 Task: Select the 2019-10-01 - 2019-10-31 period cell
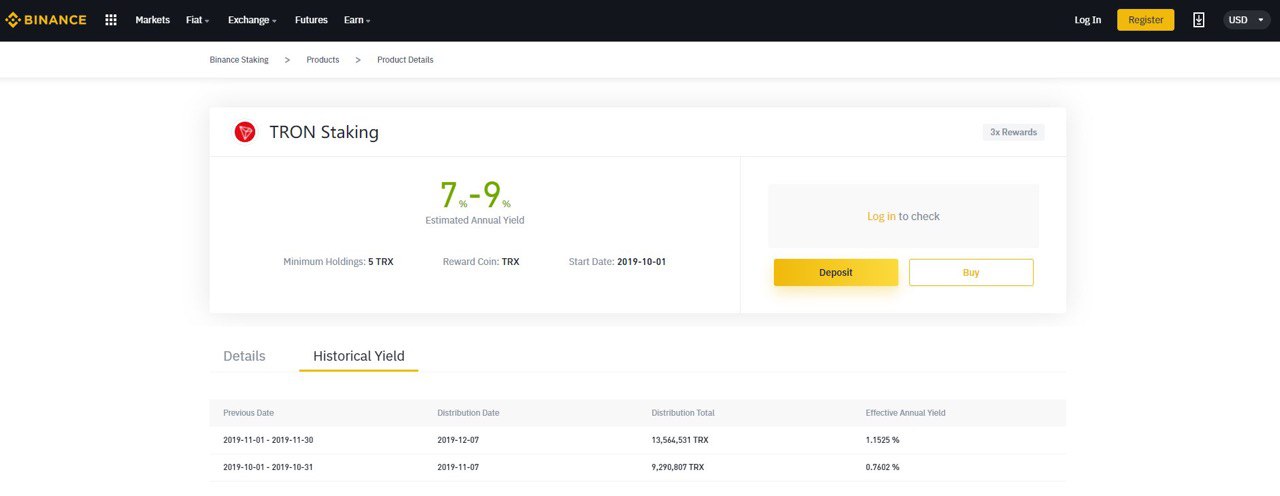[x=268, y=467]
